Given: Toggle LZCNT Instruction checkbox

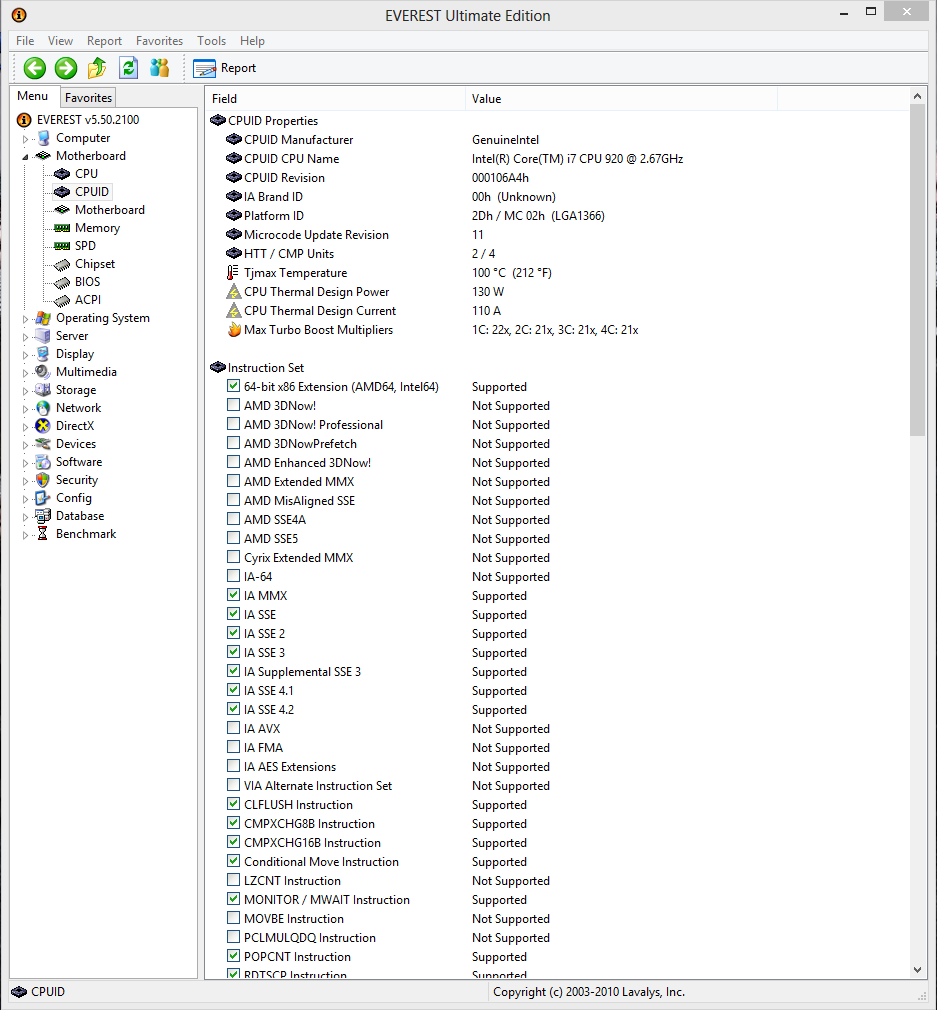Looking at the screenshot, I should point(233,880).
